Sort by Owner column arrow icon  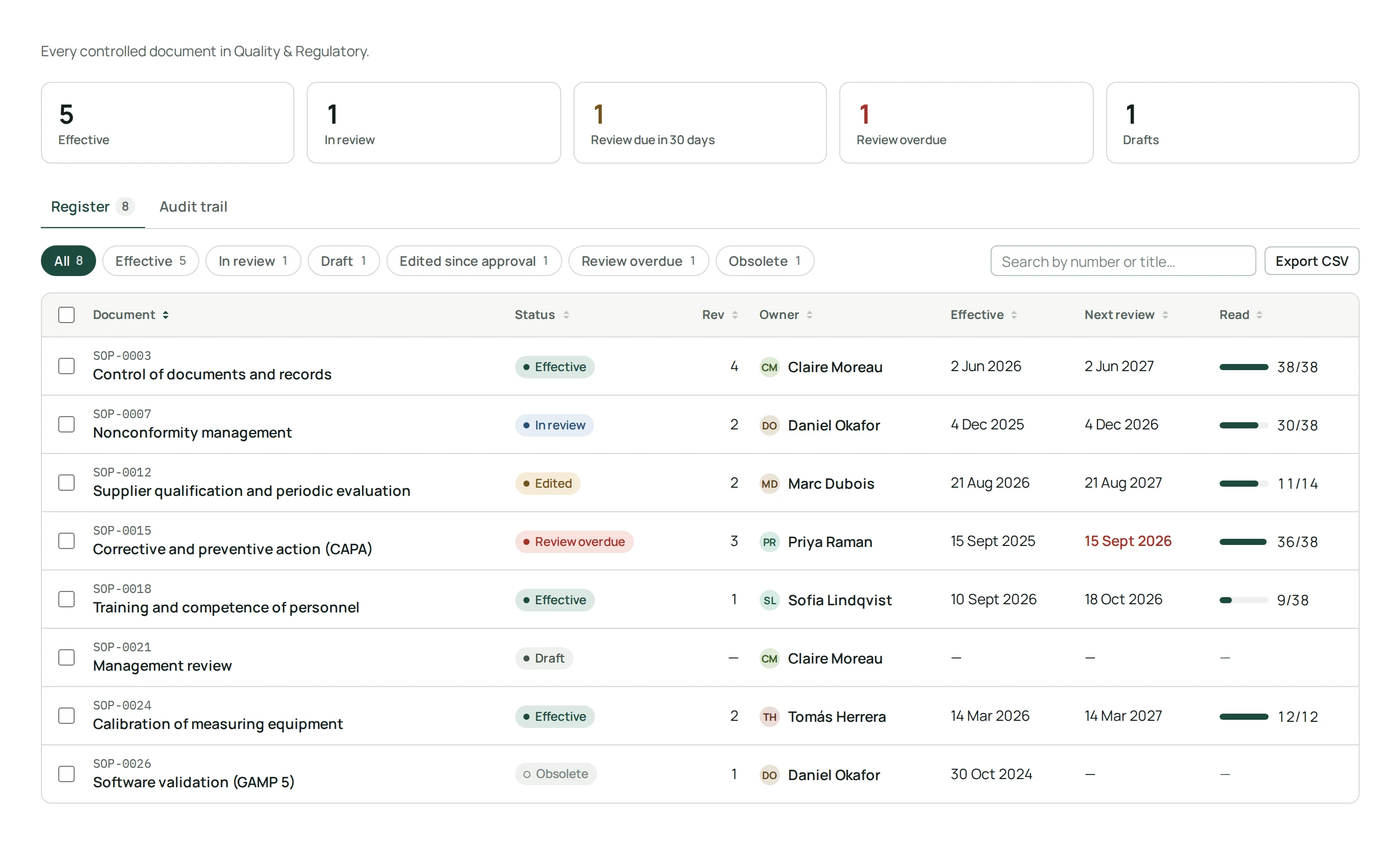[809, 315]
